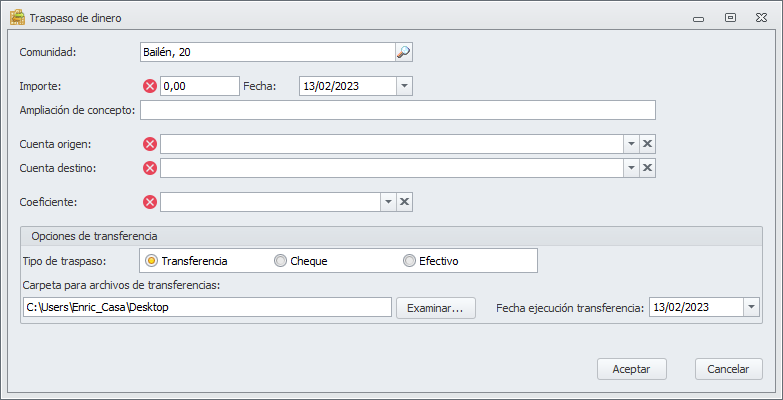Expand the Coeficiente dropdown list
The width and height of the screenshot is (783, 400).
(388, 202)
